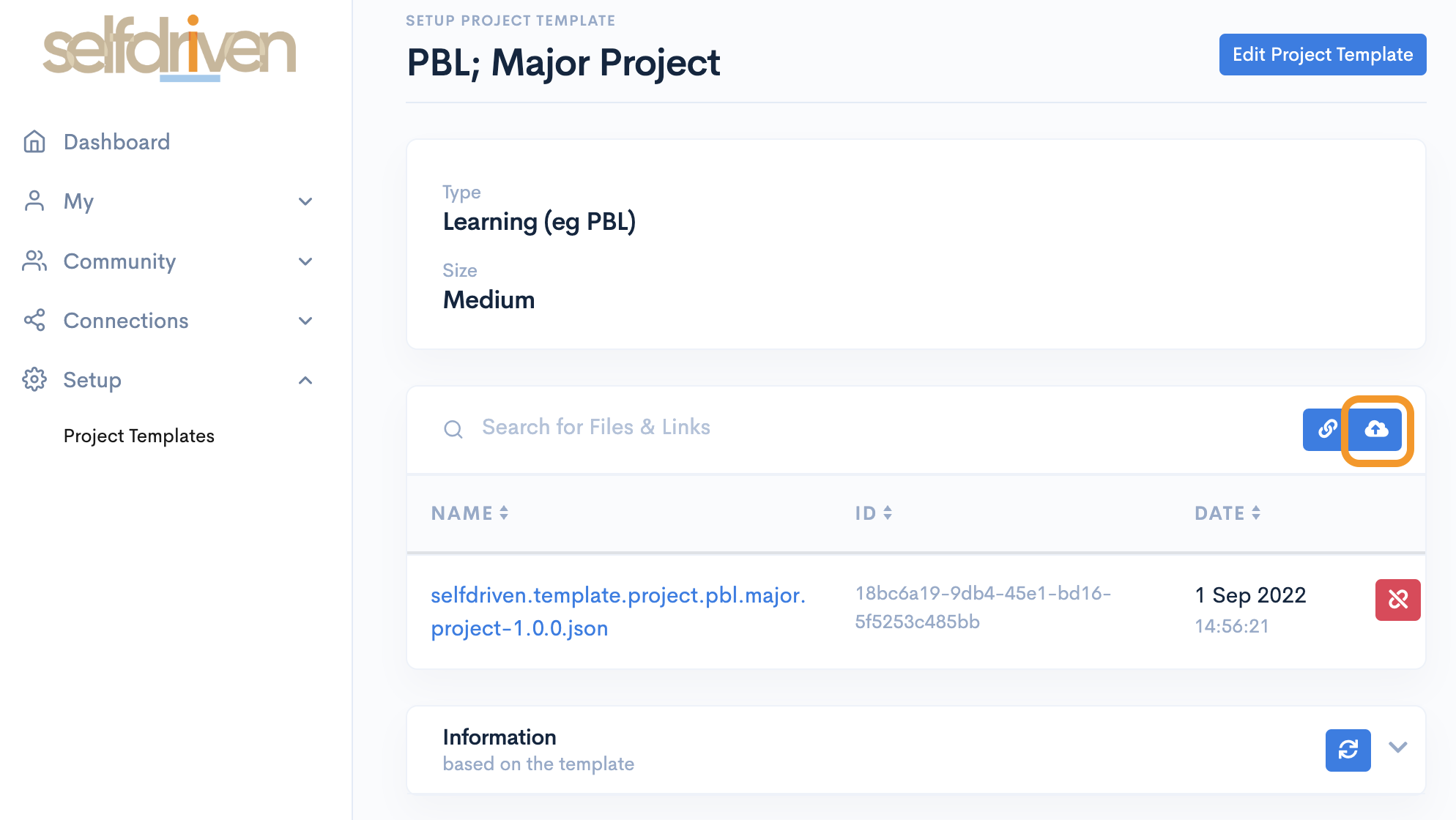
Task: Click the cloud upload file button
Action: [1376, 430]
